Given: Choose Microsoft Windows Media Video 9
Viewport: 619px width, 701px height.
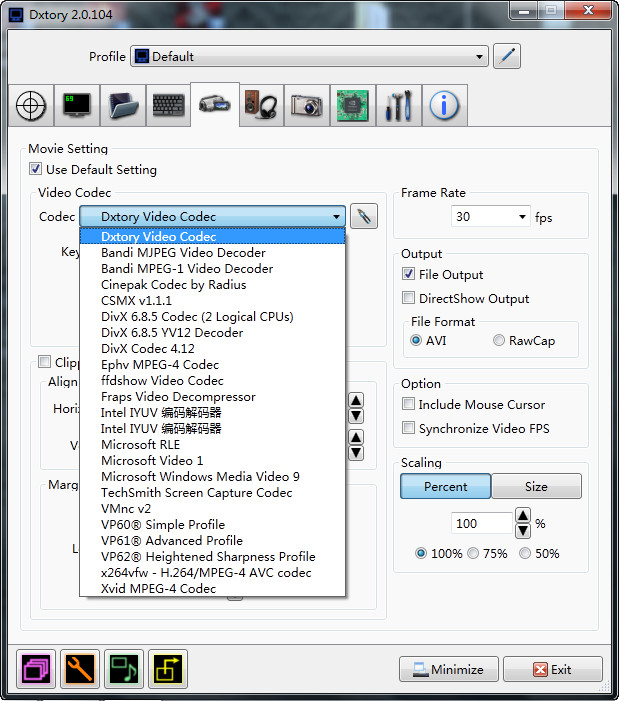Looking at the screenshot, I should coord(212,477).
